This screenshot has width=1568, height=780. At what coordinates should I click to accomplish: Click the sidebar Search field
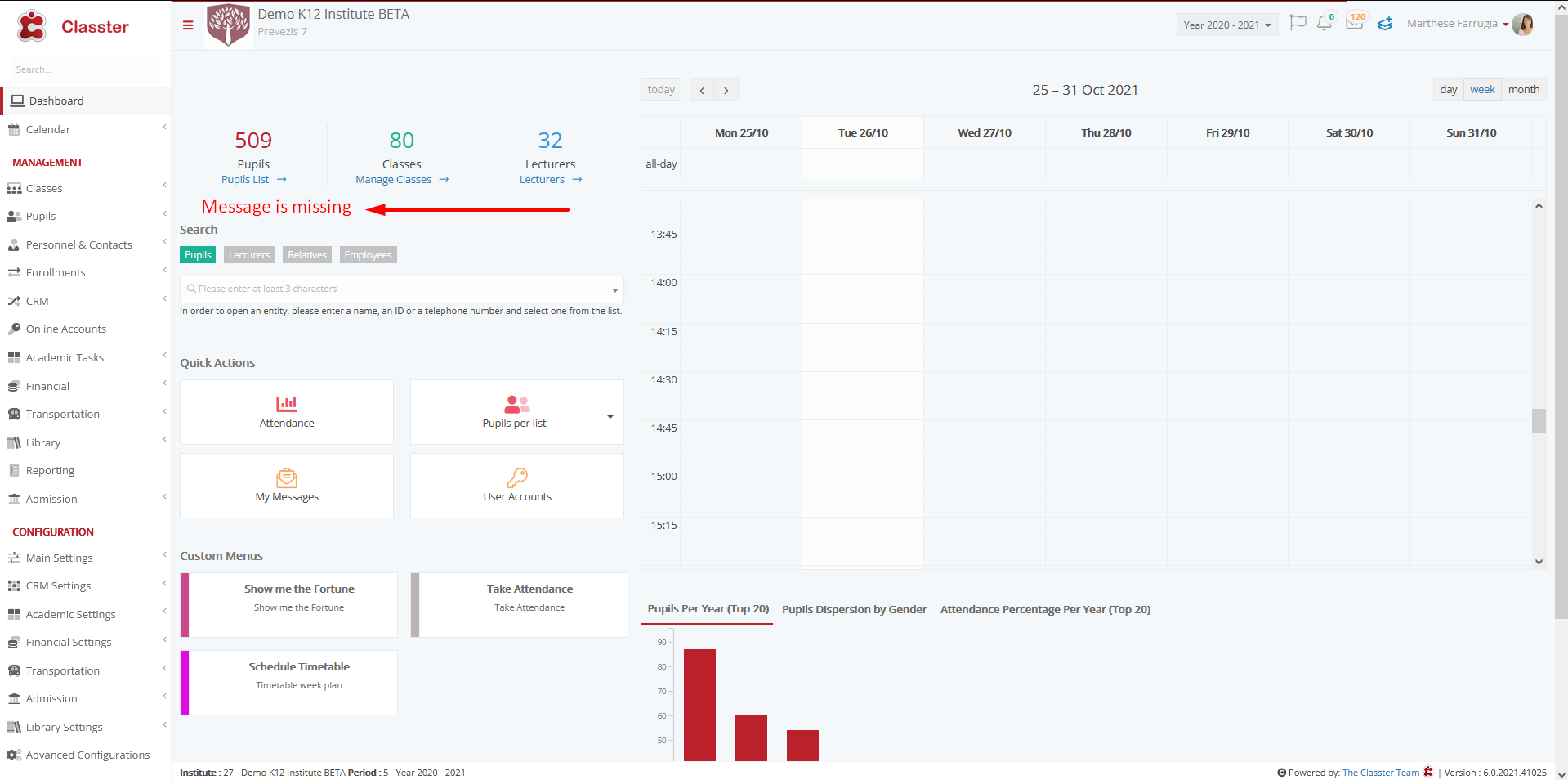click(x=85, y=69)
